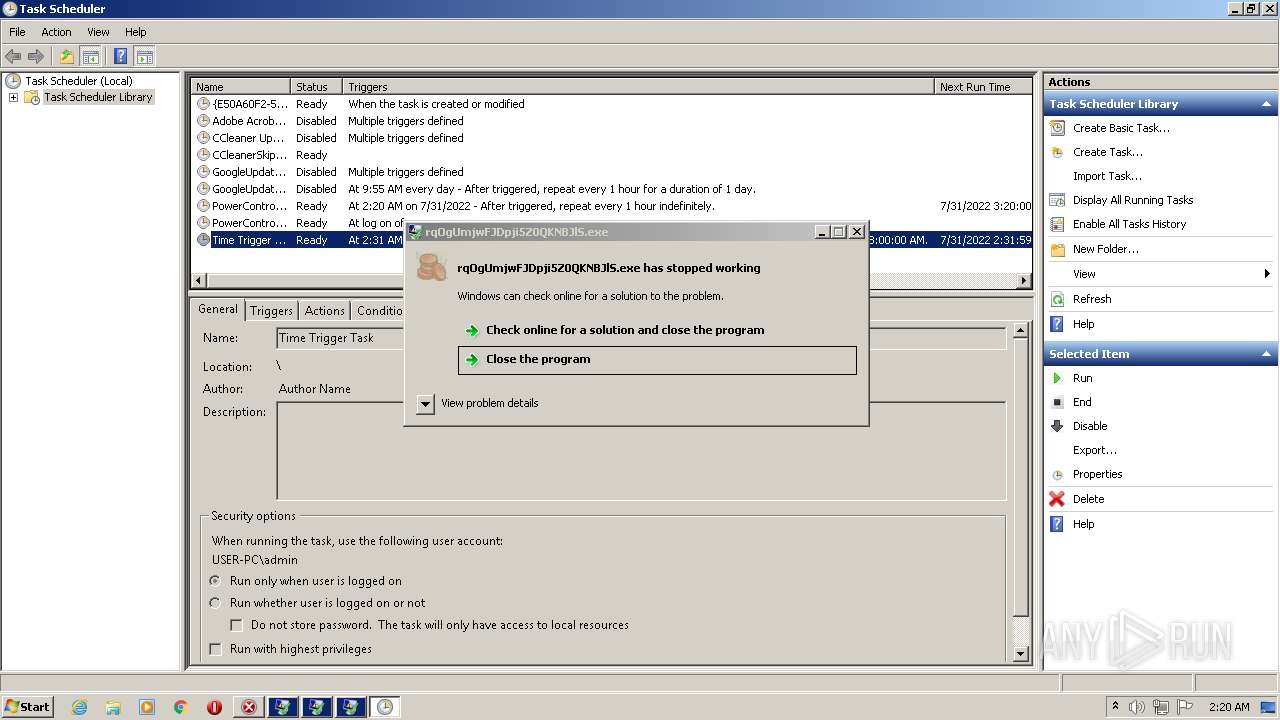Viewport: 1280px width, 720px height.
Task: Collapse Task Scheduler Library actions section
Action: (x=1267, y=104)
